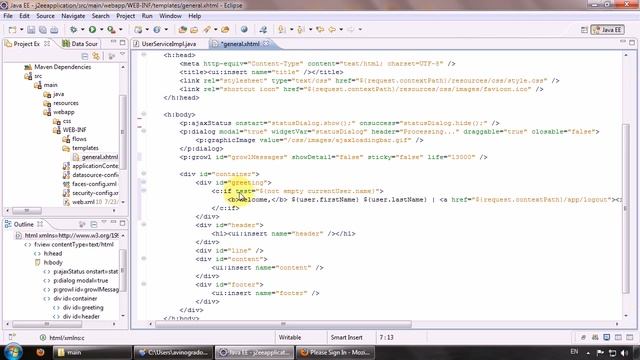Screen dimensions: 640x360
Task: Open the File menu
Action: [8, 16]
